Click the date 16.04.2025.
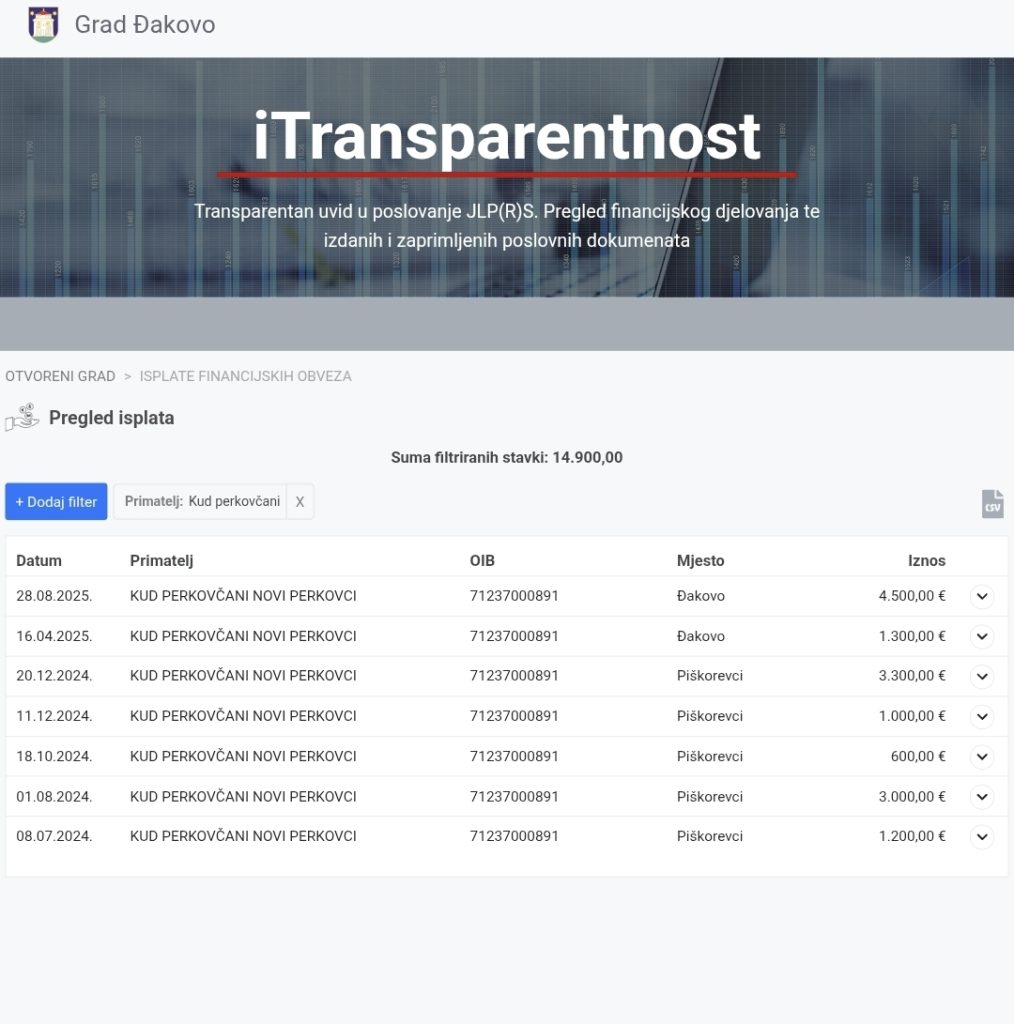Screen dimensions: 1014x1024 pyautogui.click(x=54, y=636)
